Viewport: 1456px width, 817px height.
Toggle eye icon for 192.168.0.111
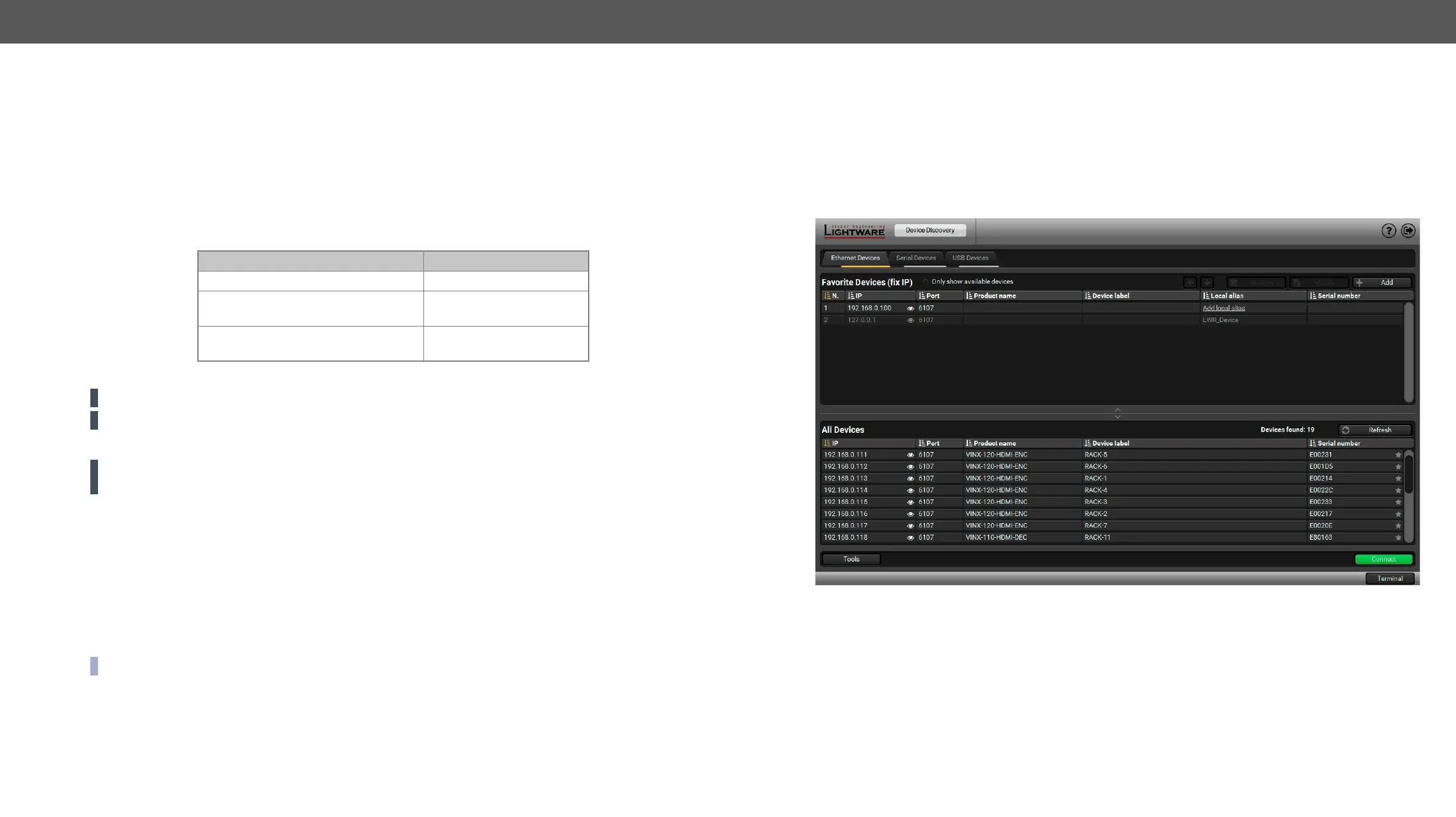(910, 455)
